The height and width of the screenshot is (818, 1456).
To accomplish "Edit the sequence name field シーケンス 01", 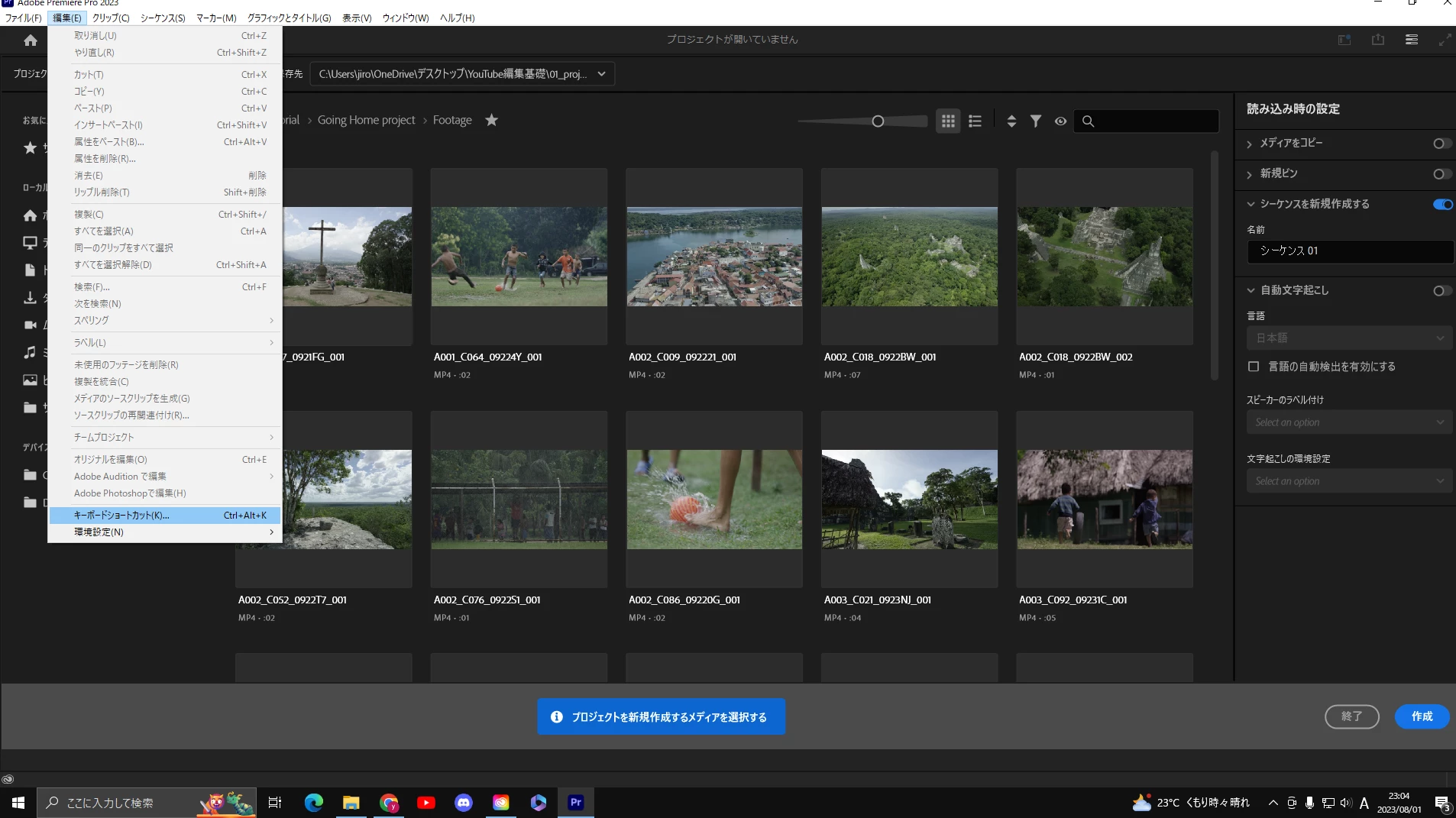I will tap(1350, 251).
